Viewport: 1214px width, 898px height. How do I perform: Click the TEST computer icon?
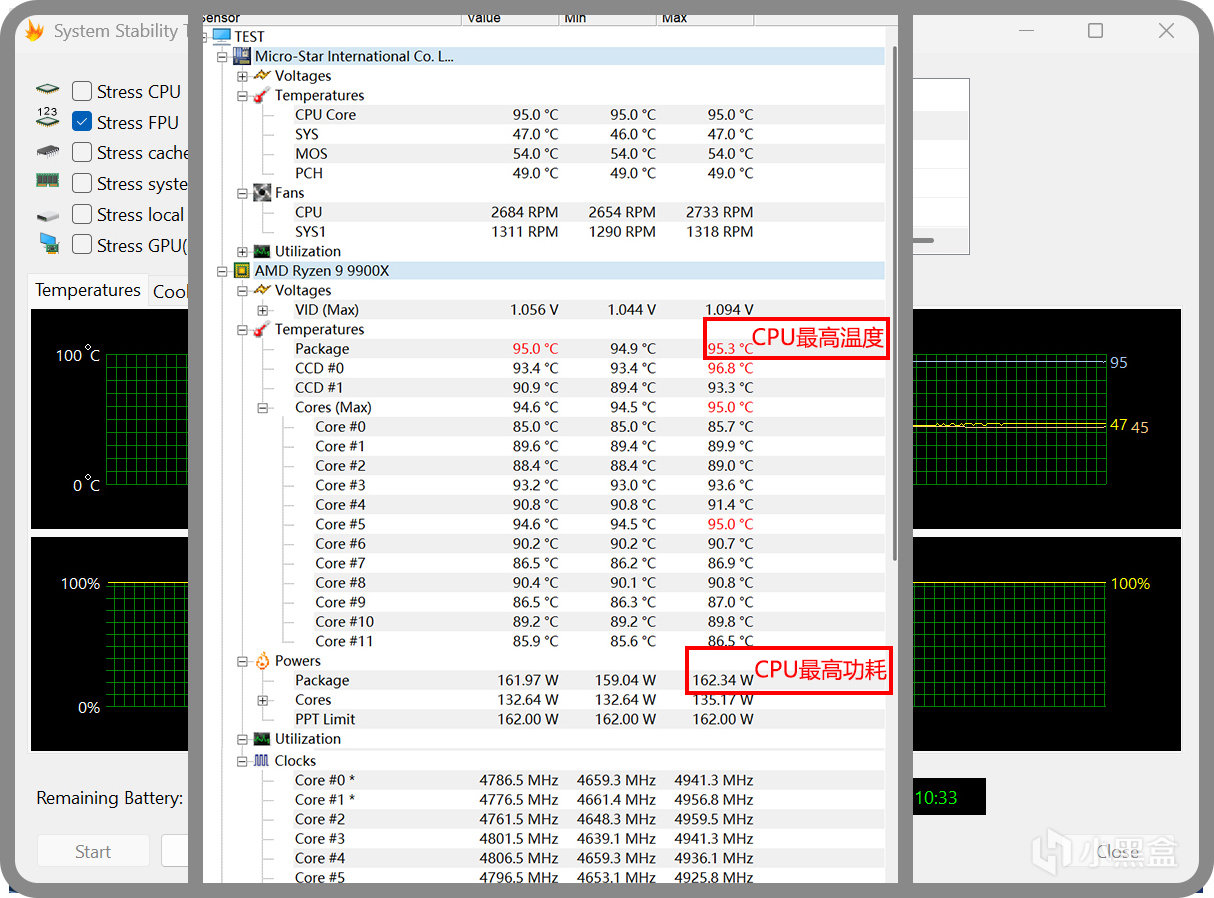pos(221,36)
